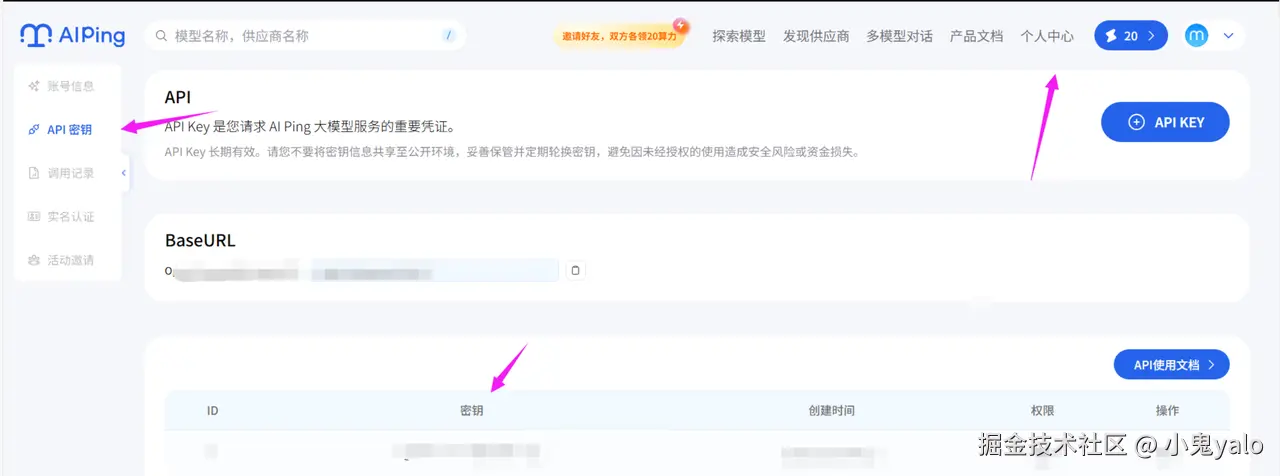Image resolution: width=1280 pixels, height=476 pixels.
Task: Copy the BaseURL with the clipboard icon
Action: (575, 270)
